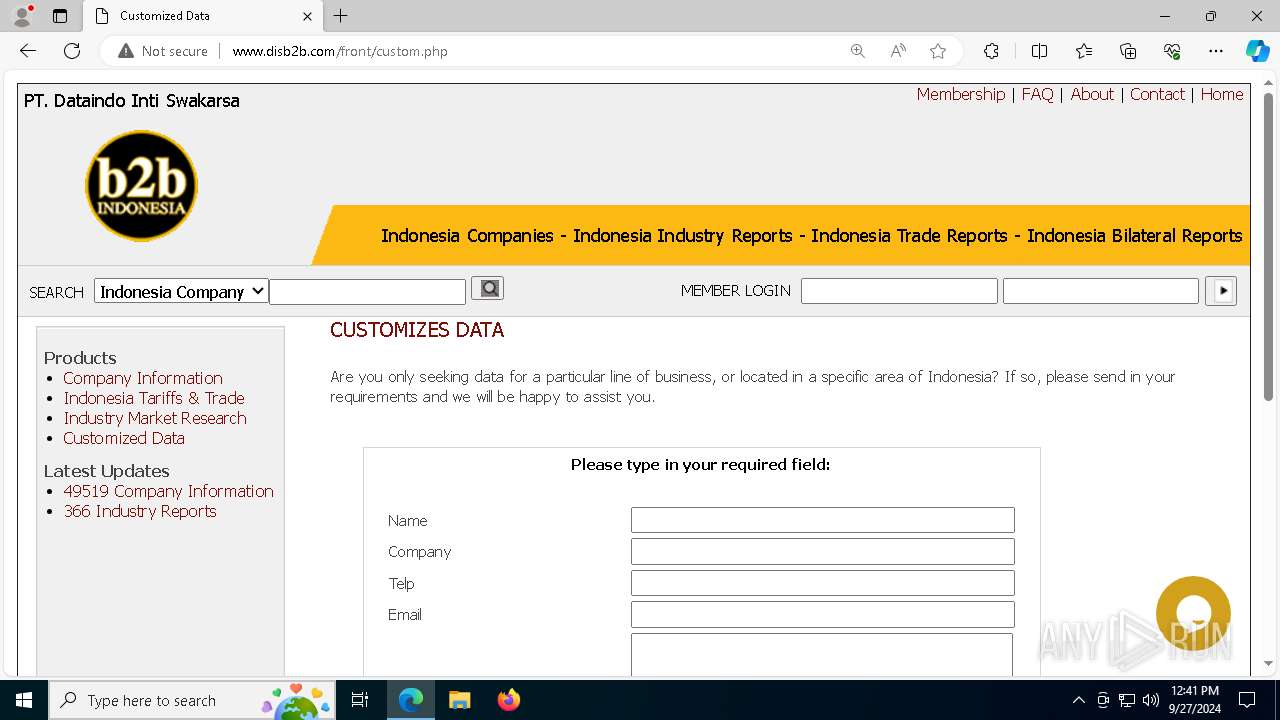Image resolution: width=1280 pixels, height=720 pixels.
Task: Open the Copilot sidebar icon
Action: 1257,51
